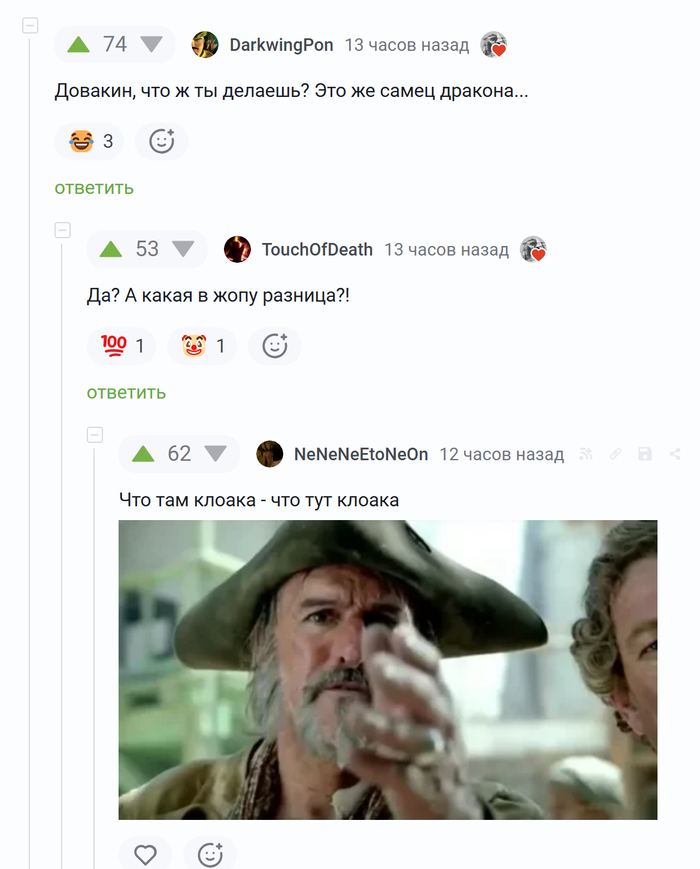
Task: Upvote NeNeNeEtoNeOn's comment
Action: 143,454
